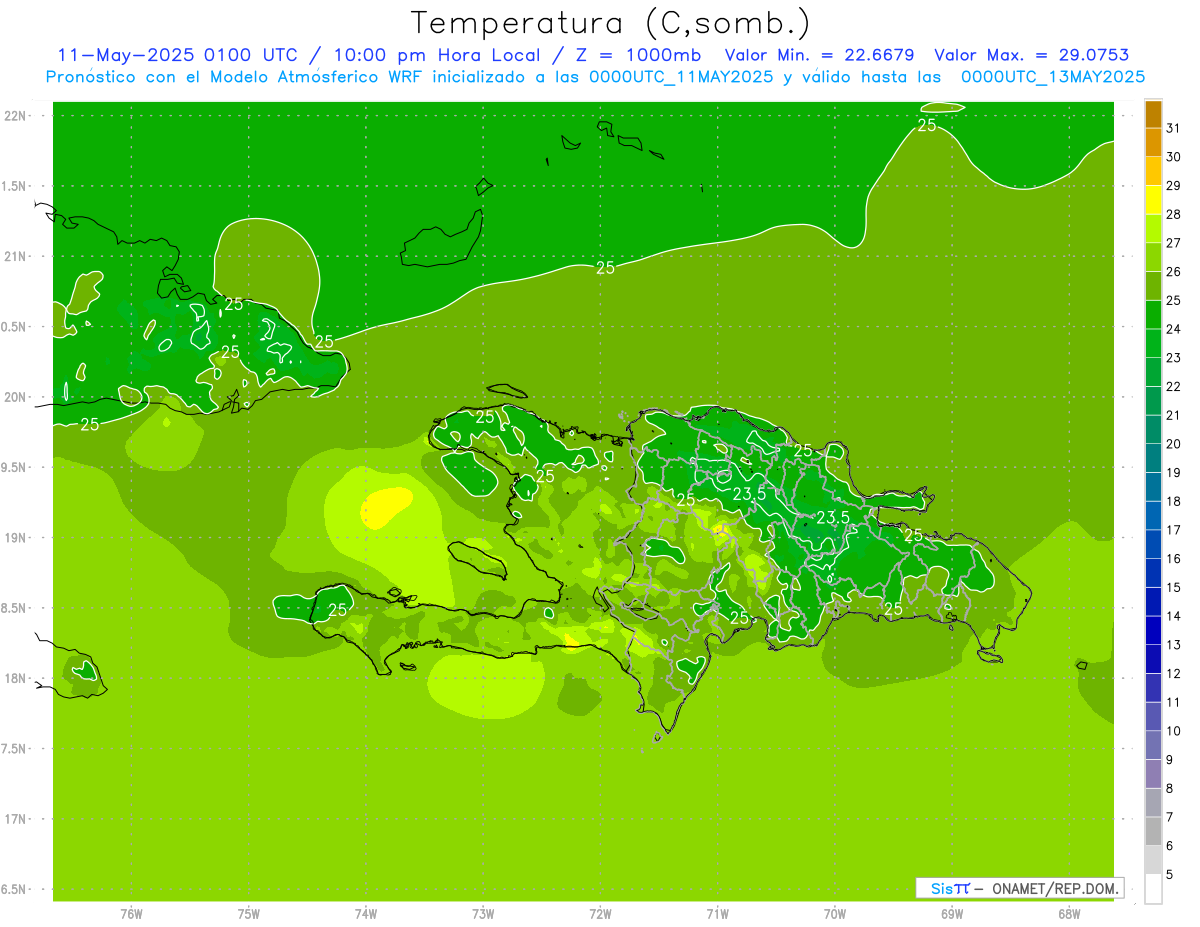Image resolution: width=1200 pixels, height=927 pixels.
Task: Select the "11-May-2025 0100 UTC" timestamp
Action: click(177, 55)
